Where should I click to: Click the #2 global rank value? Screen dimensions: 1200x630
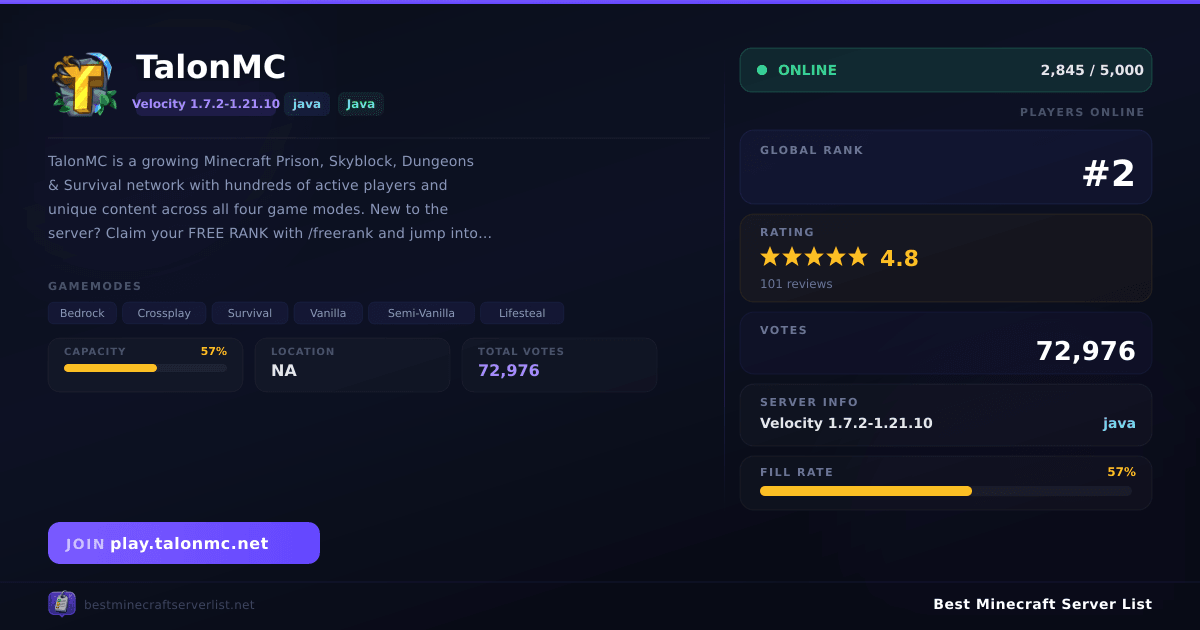coord(1109,174)
